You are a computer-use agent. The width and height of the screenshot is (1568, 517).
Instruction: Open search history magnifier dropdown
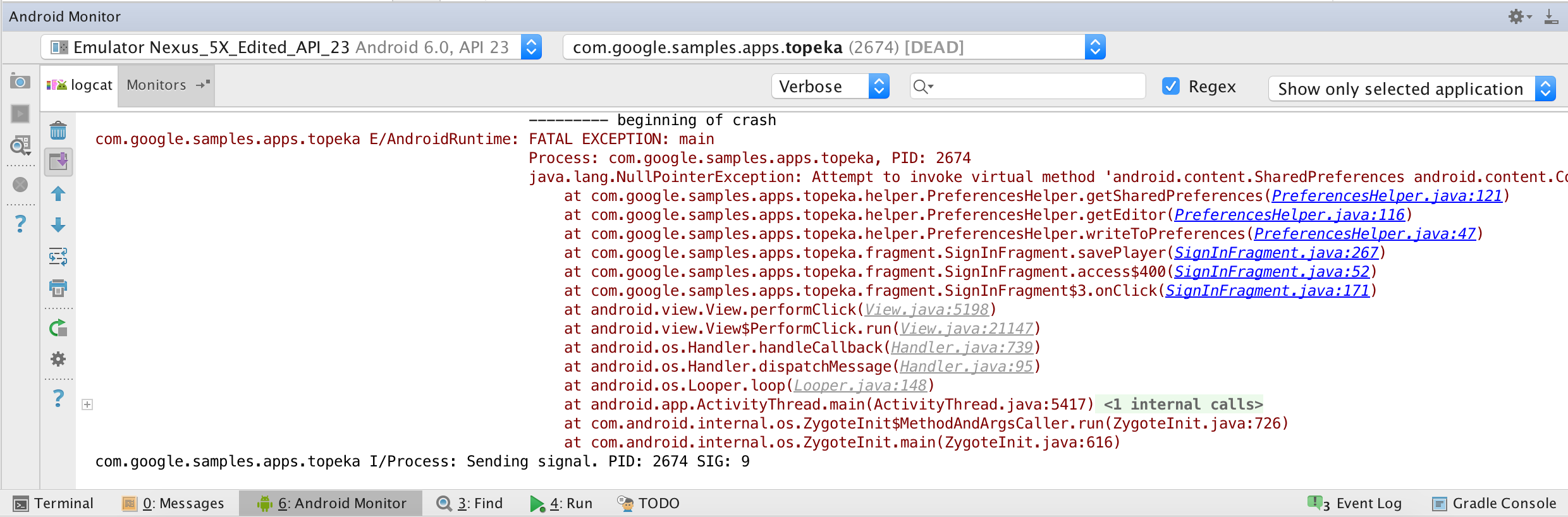pyautogui.click(x=923, y=87)
